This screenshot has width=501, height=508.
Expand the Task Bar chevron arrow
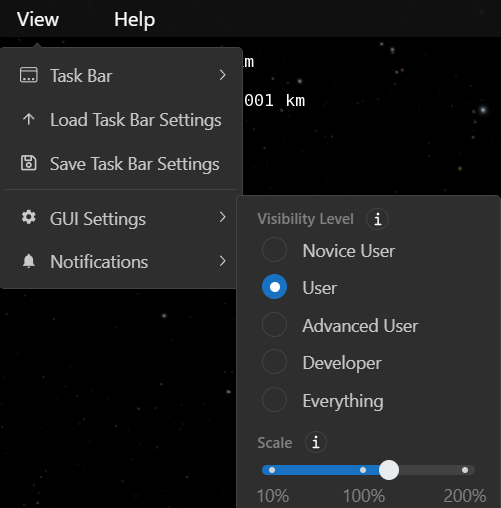coord(222,75)
